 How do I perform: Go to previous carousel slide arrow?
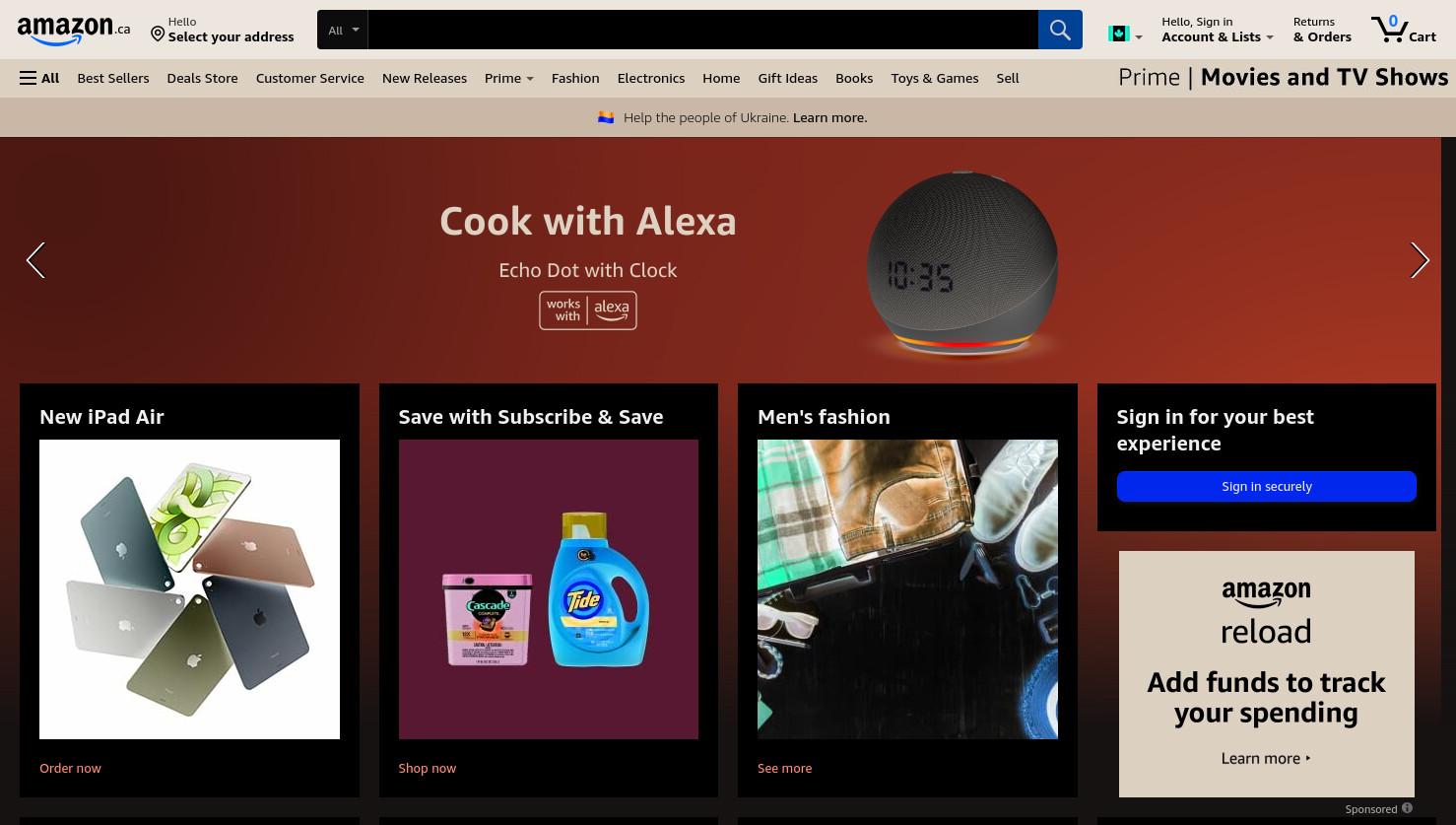[x=35, y=260]
